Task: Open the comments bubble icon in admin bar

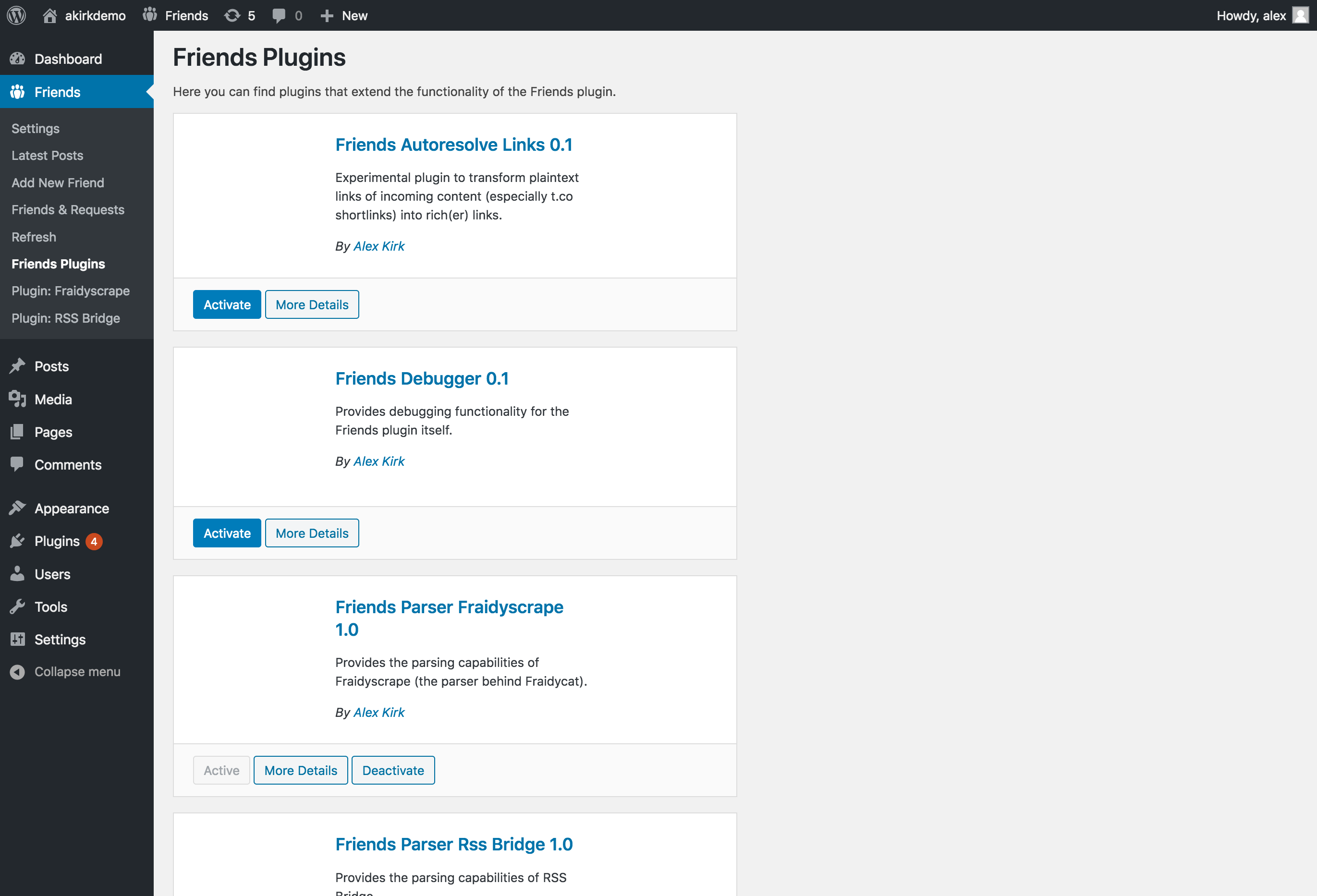Action: point(279,15)
